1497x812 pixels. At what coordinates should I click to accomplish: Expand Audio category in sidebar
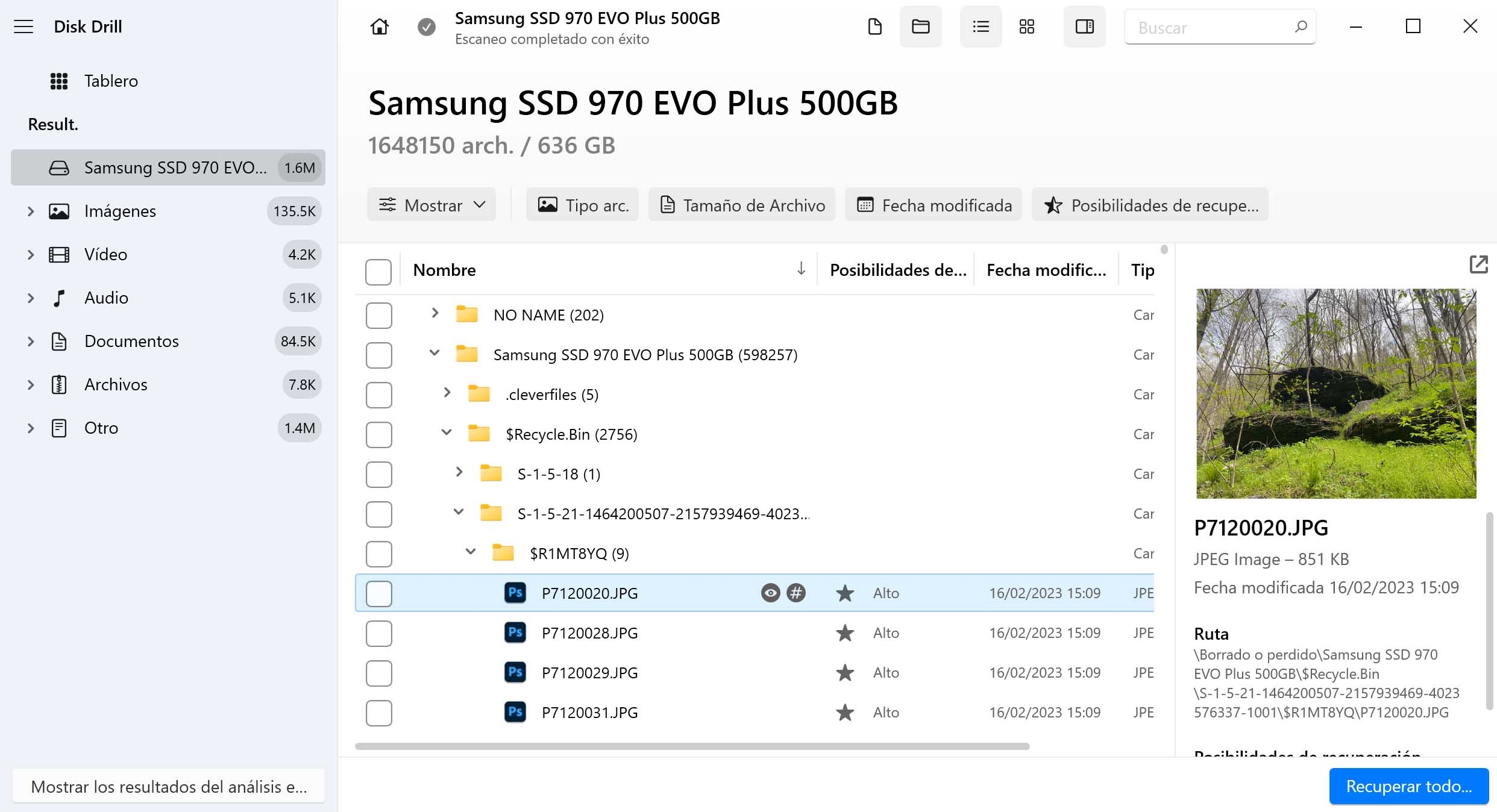tap(31, 298)
